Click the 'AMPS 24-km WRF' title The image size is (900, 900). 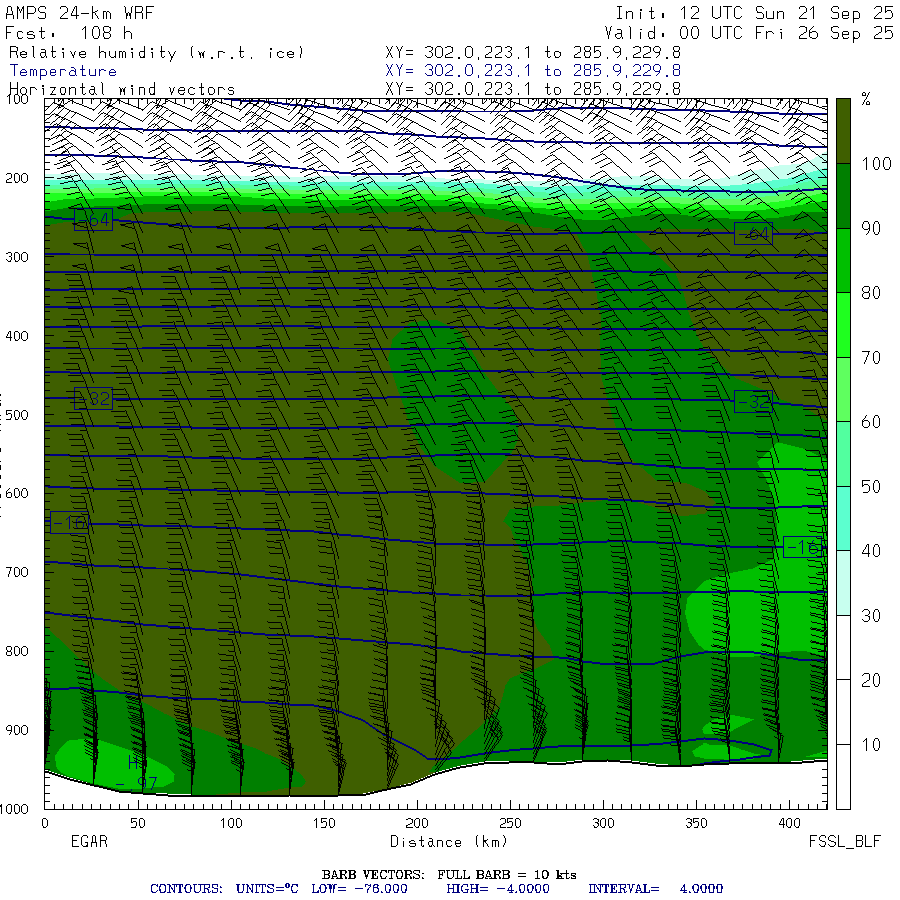click(x=79, y=13)
